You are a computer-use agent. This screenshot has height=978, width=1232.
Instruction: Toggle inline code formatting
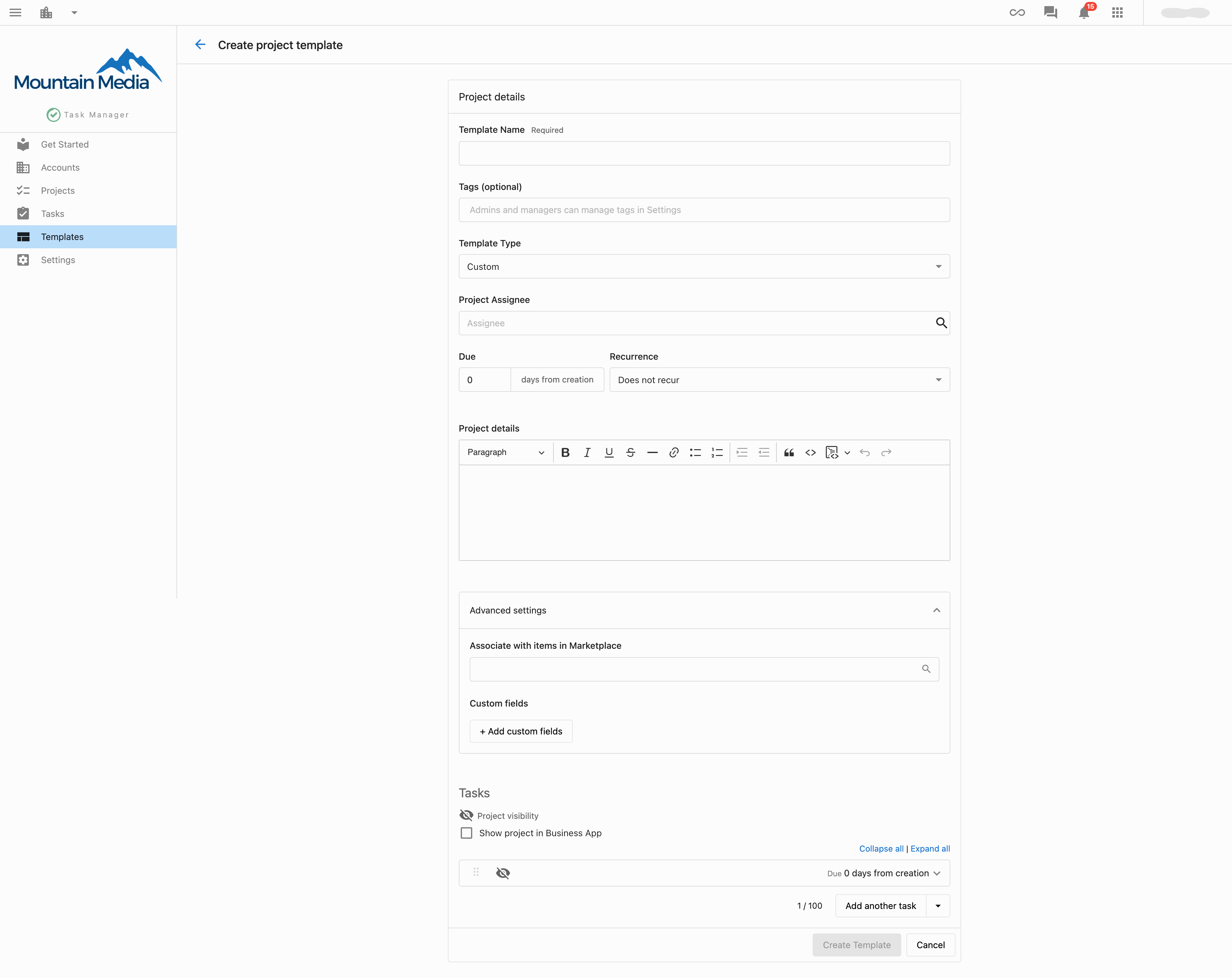pos(811,452)
